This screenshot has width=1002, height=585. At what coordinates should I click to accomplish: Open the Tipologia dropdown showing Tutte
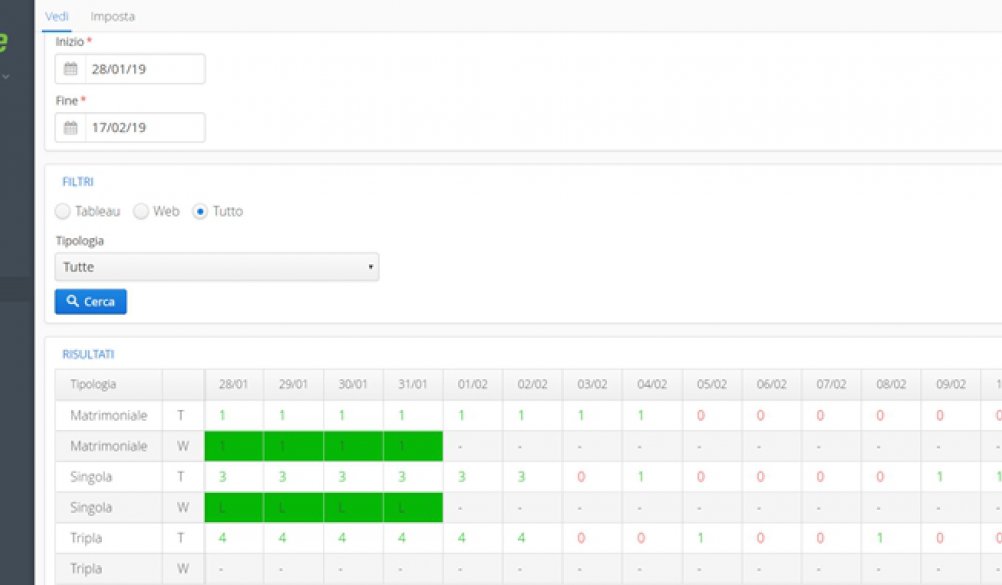coord(216,267)
